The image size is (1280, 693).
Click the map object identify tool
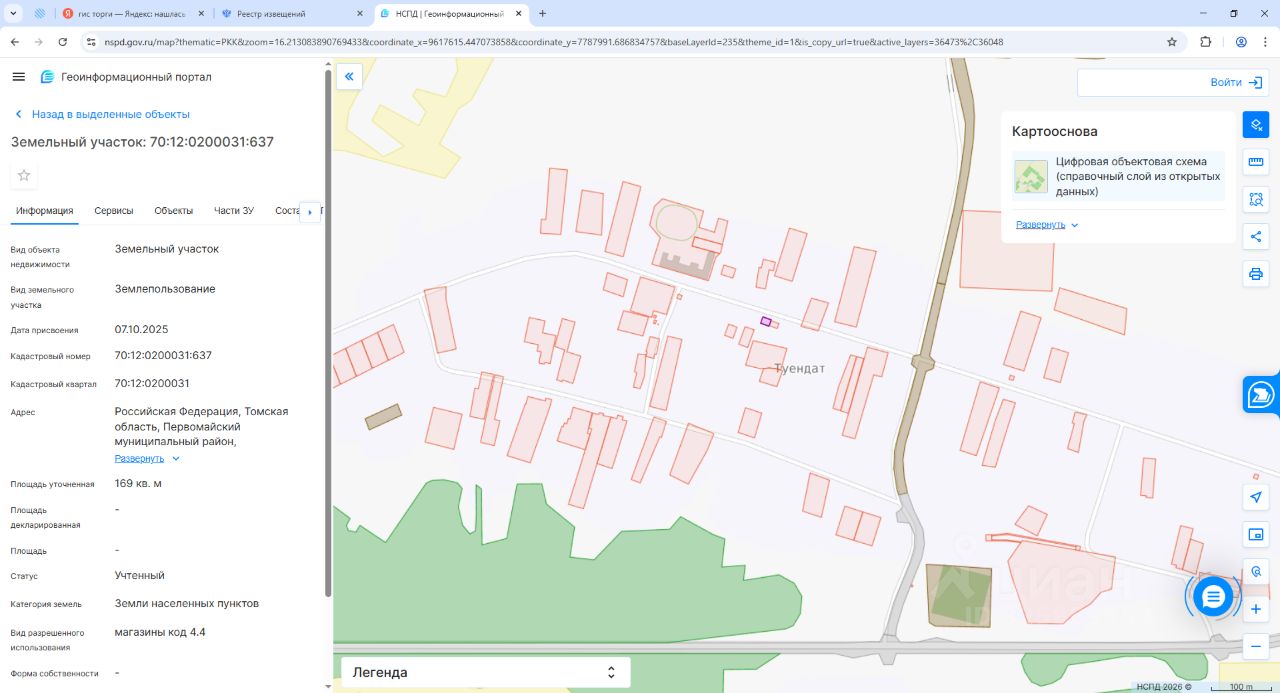click(x=1256, y=572)
